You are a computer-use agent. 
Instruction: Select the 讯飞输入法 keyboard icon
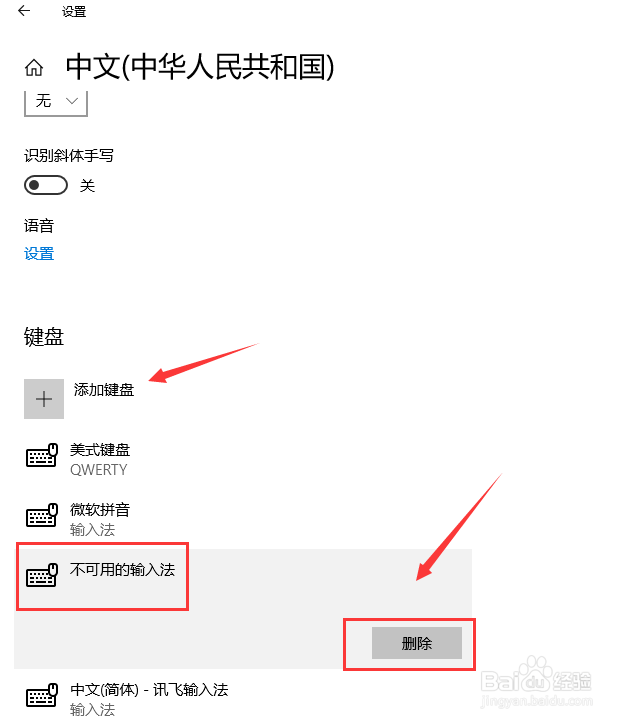pyautogui.click(x=42, y=695)
